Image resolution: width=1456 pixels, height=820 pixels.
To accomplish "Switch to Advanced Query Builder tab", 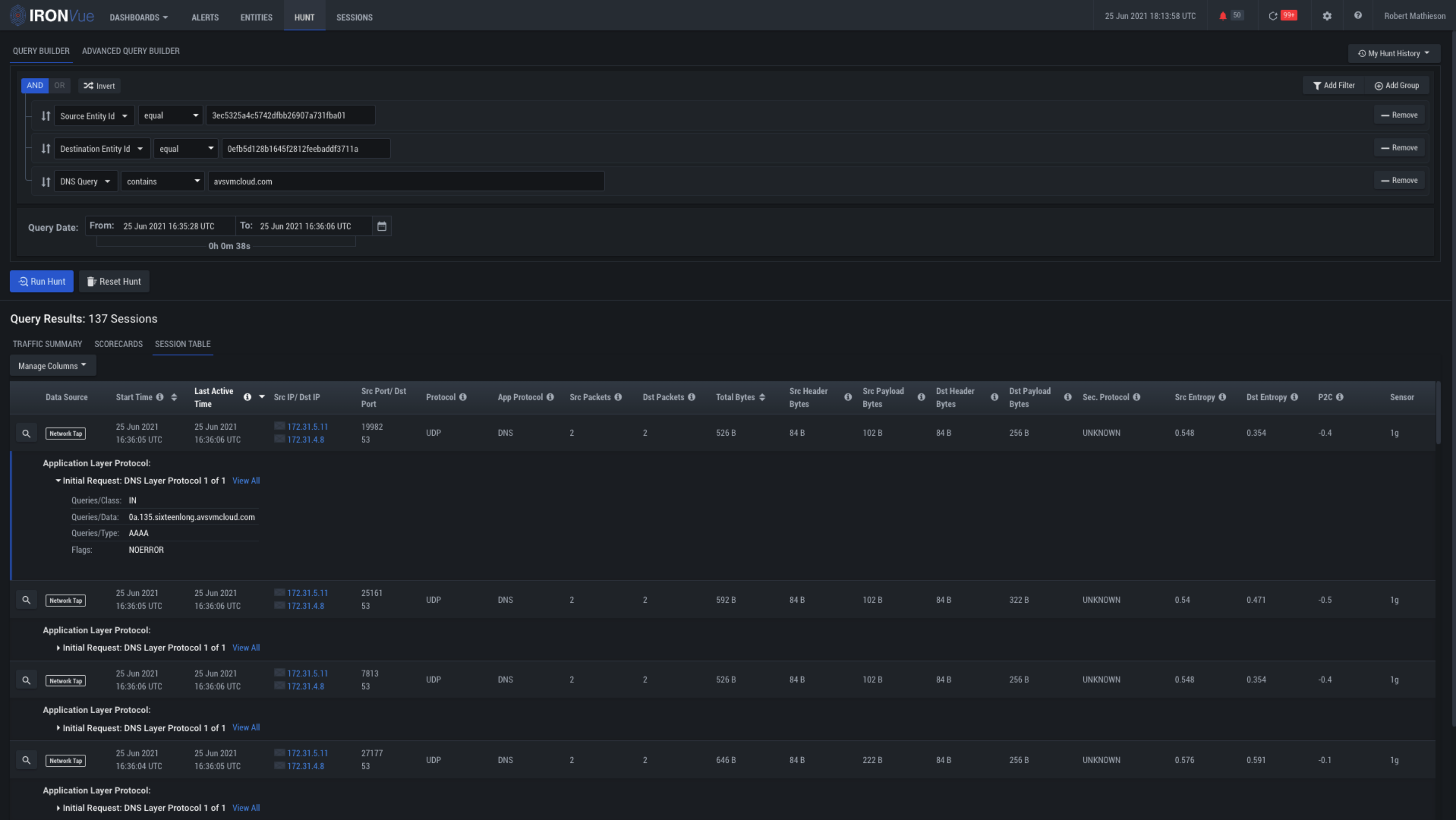I will pyautogui.click(x=131, y=51).
